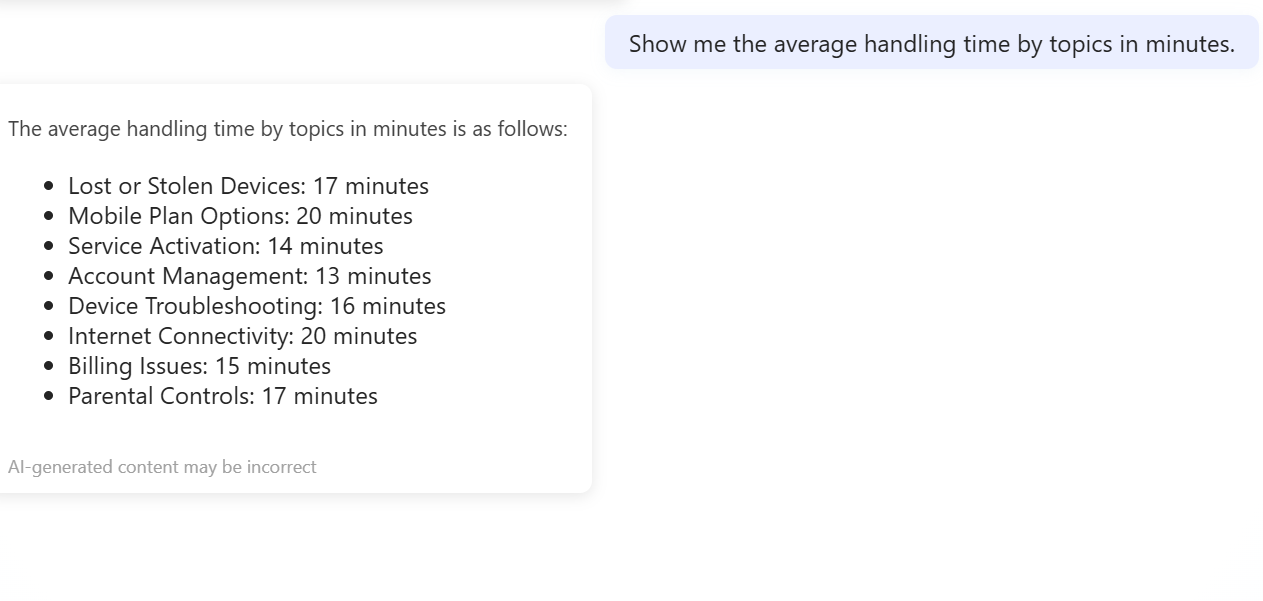
Task: Click the word "minutes" in the user message
Action: (x=1189, y=44)
